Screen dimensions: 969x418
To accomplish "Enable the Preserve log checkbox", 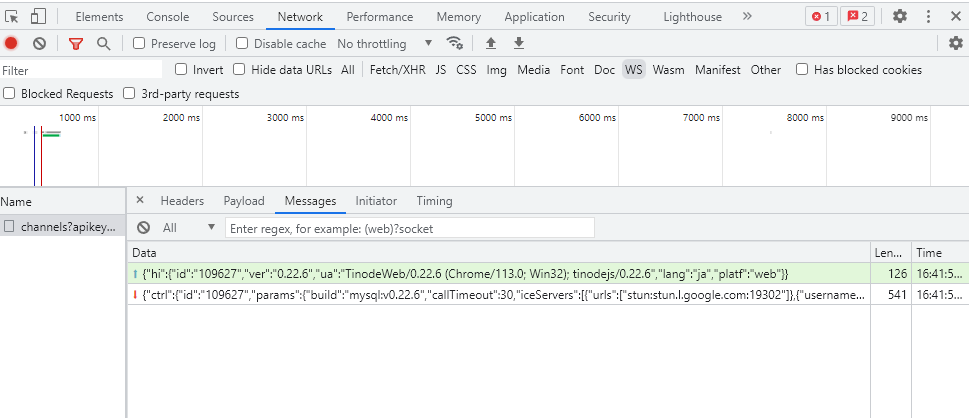I will pyautogui.click(x=140, y=43).
